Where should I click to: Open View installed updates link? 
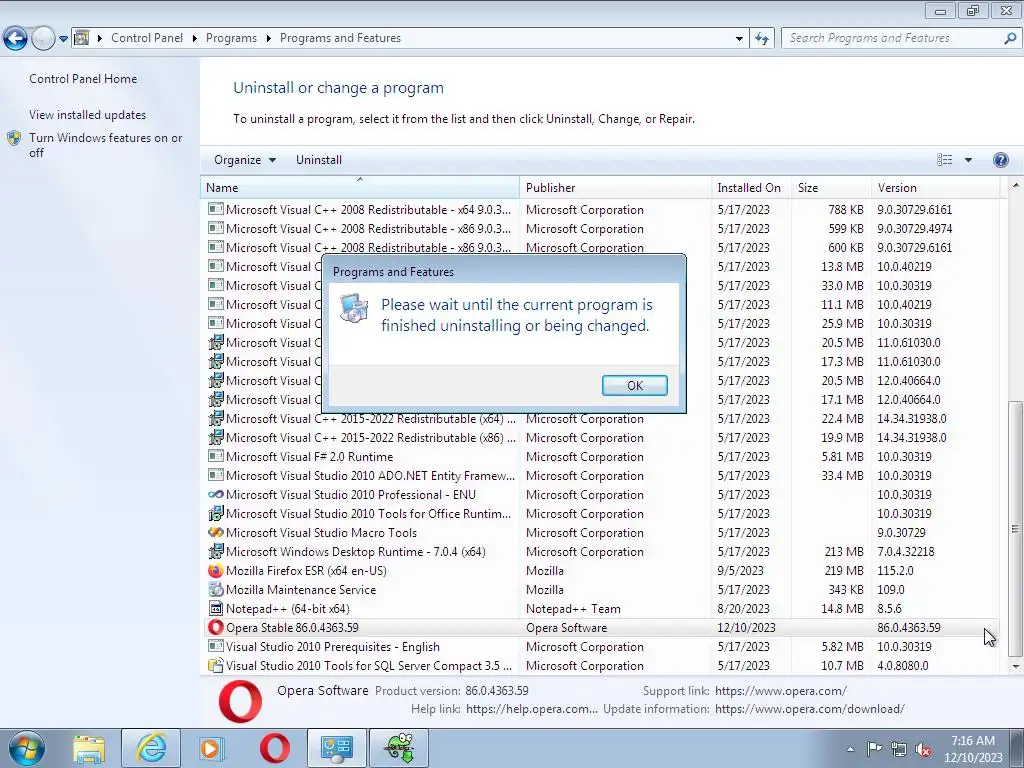point(88,114)
